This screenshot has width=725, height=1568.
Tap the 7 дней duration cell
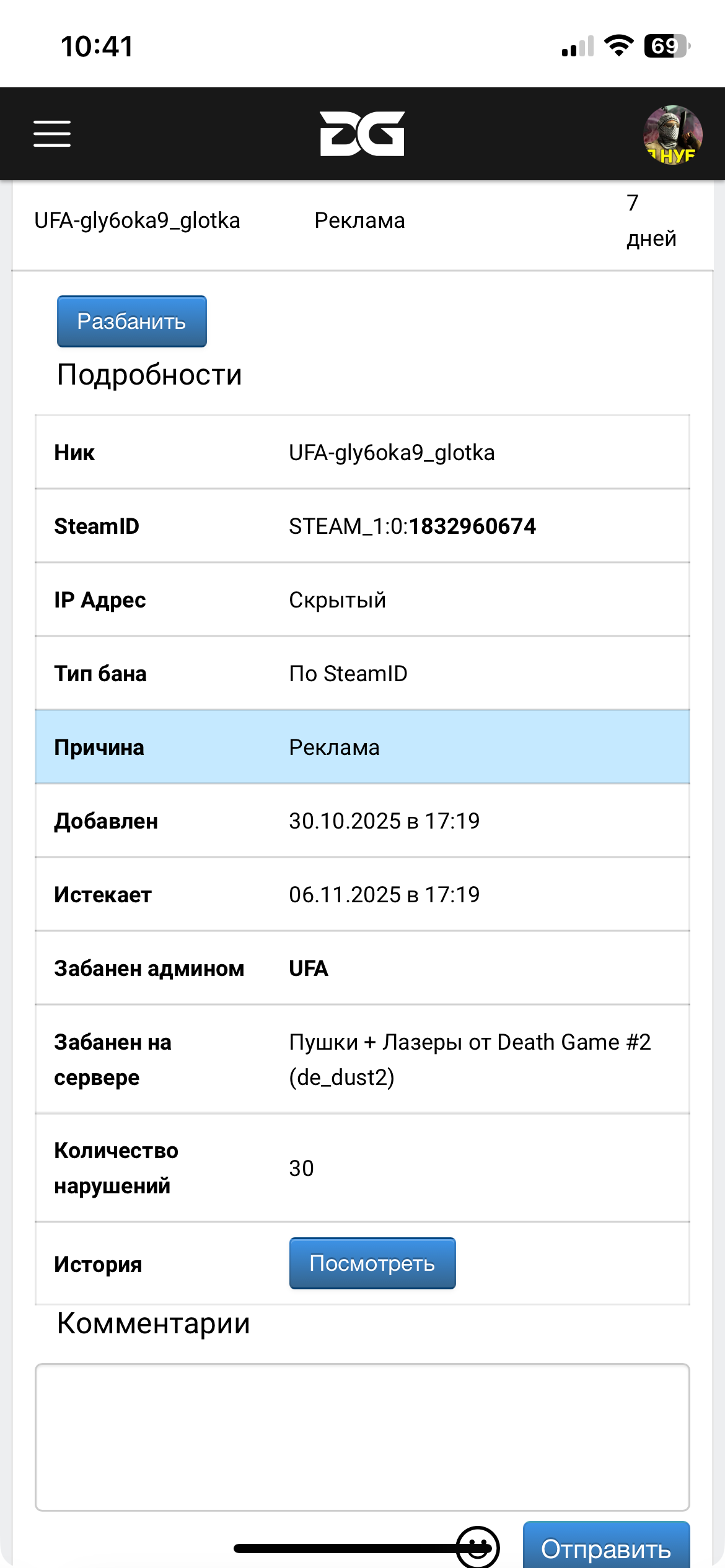click(651, 220)
